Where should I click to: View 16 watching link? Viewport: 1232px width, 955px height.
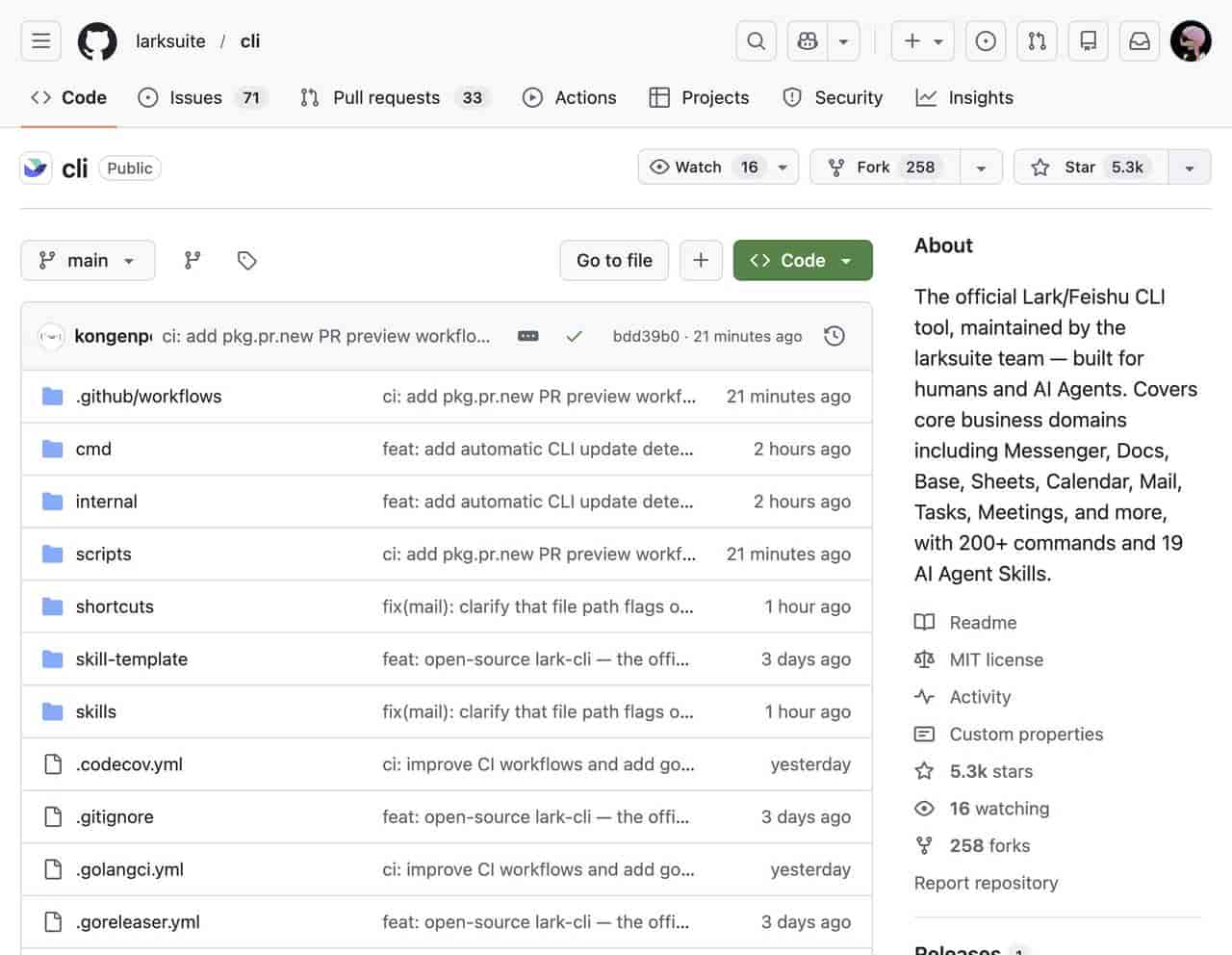(x=982, y=809)
